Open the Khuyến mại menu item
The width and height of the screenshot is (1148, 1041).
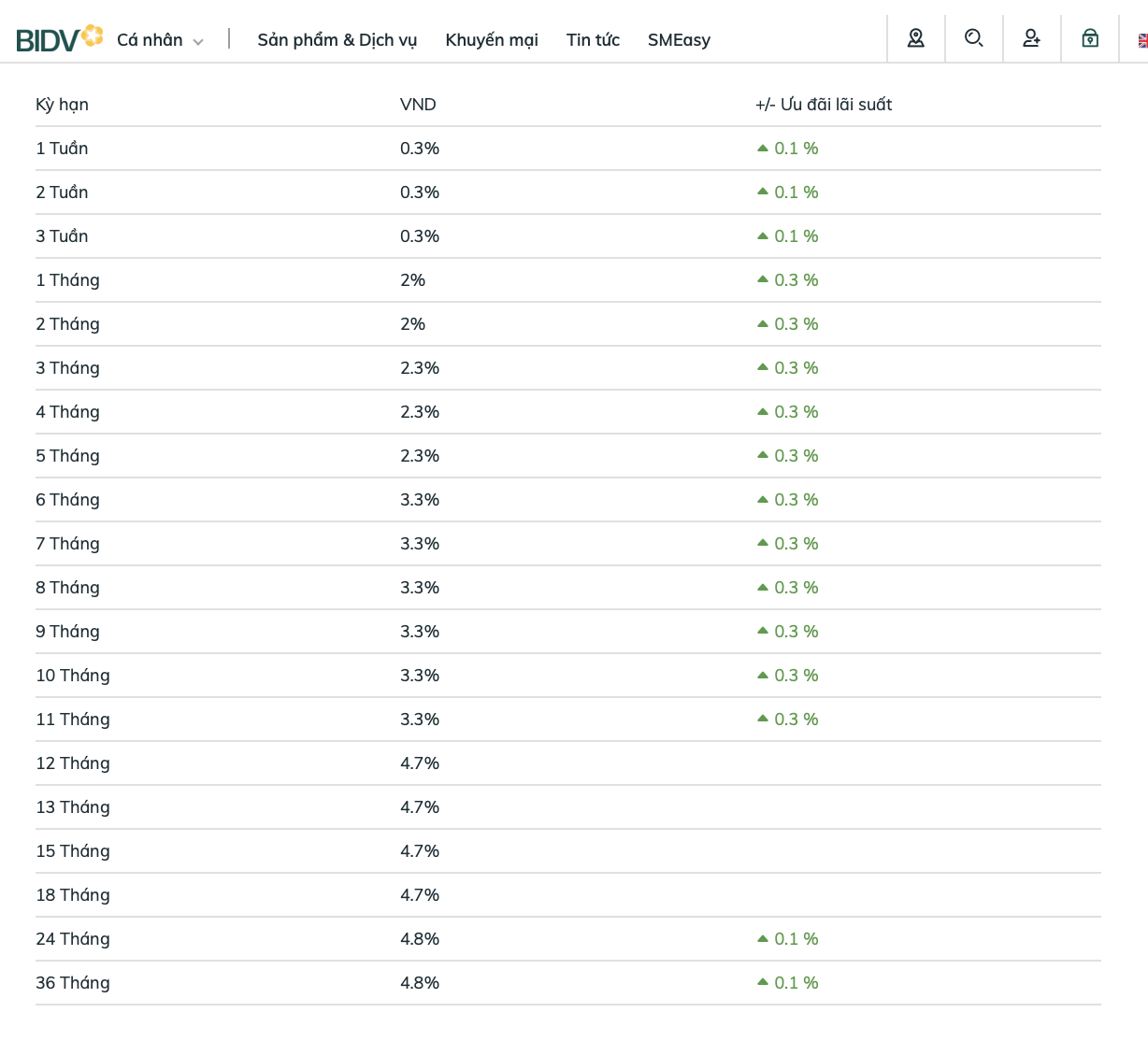492,40
